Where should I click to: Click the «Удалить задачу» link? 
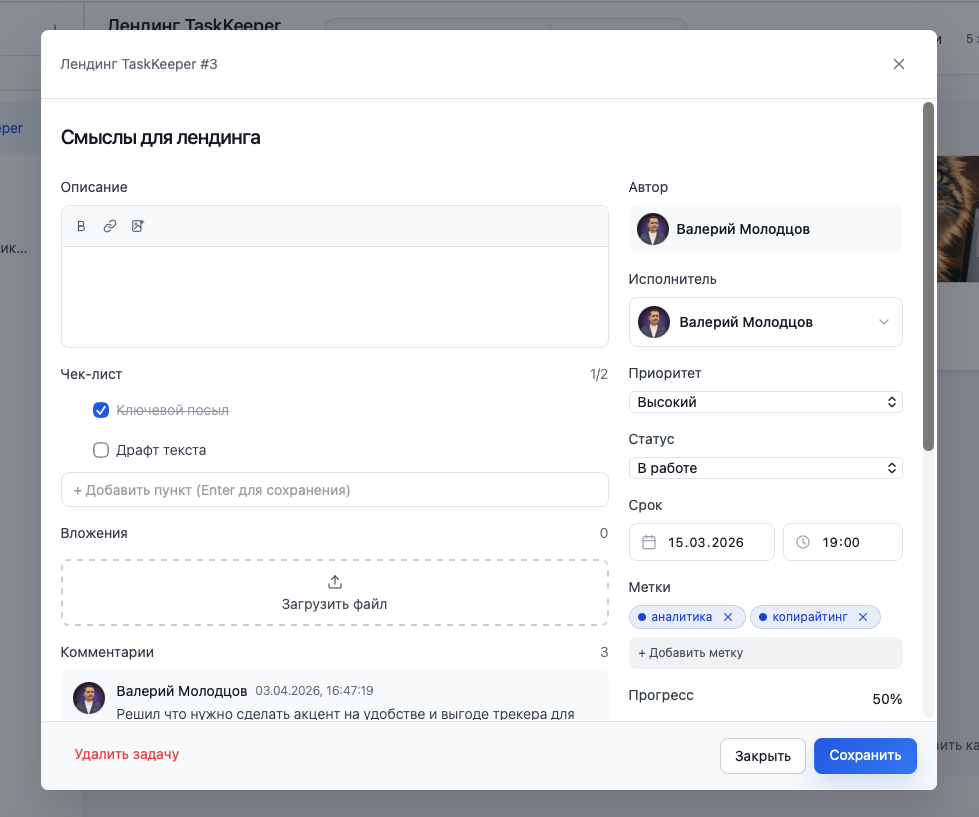[127, 754]
